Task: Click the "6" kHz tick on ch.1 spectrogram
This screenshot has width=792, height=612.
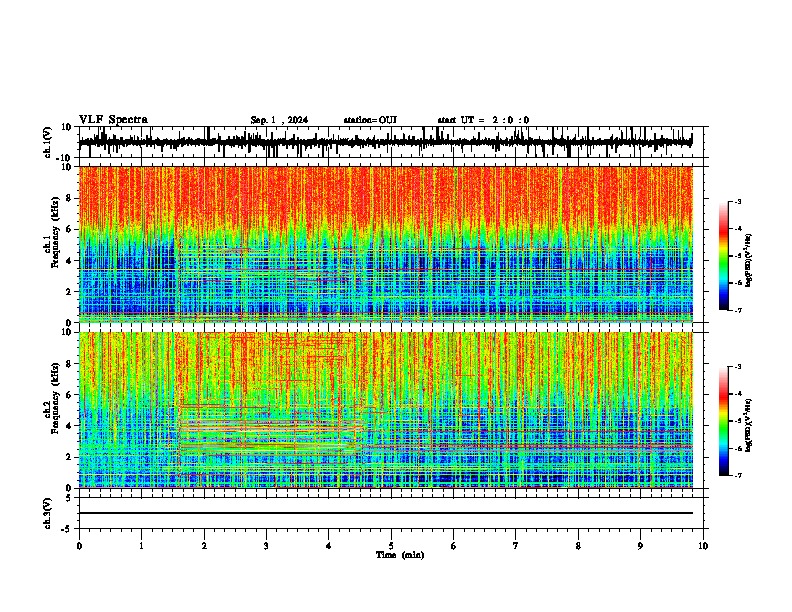Action: [70, 230]
